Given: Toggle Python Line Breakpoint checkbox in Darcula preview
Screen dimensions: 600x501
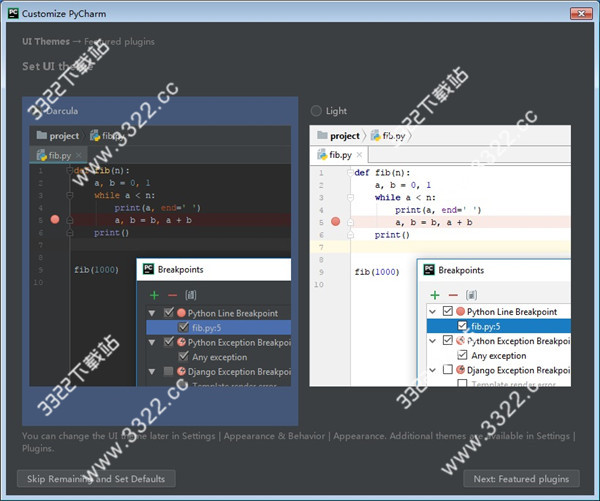Looking at the screenshot, I should point(168,313).
